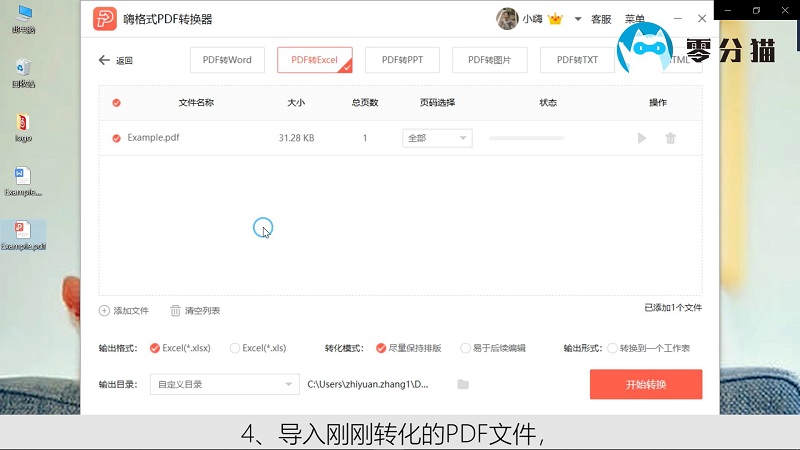Click the 开始转换 button

click(x=646, y=384)
